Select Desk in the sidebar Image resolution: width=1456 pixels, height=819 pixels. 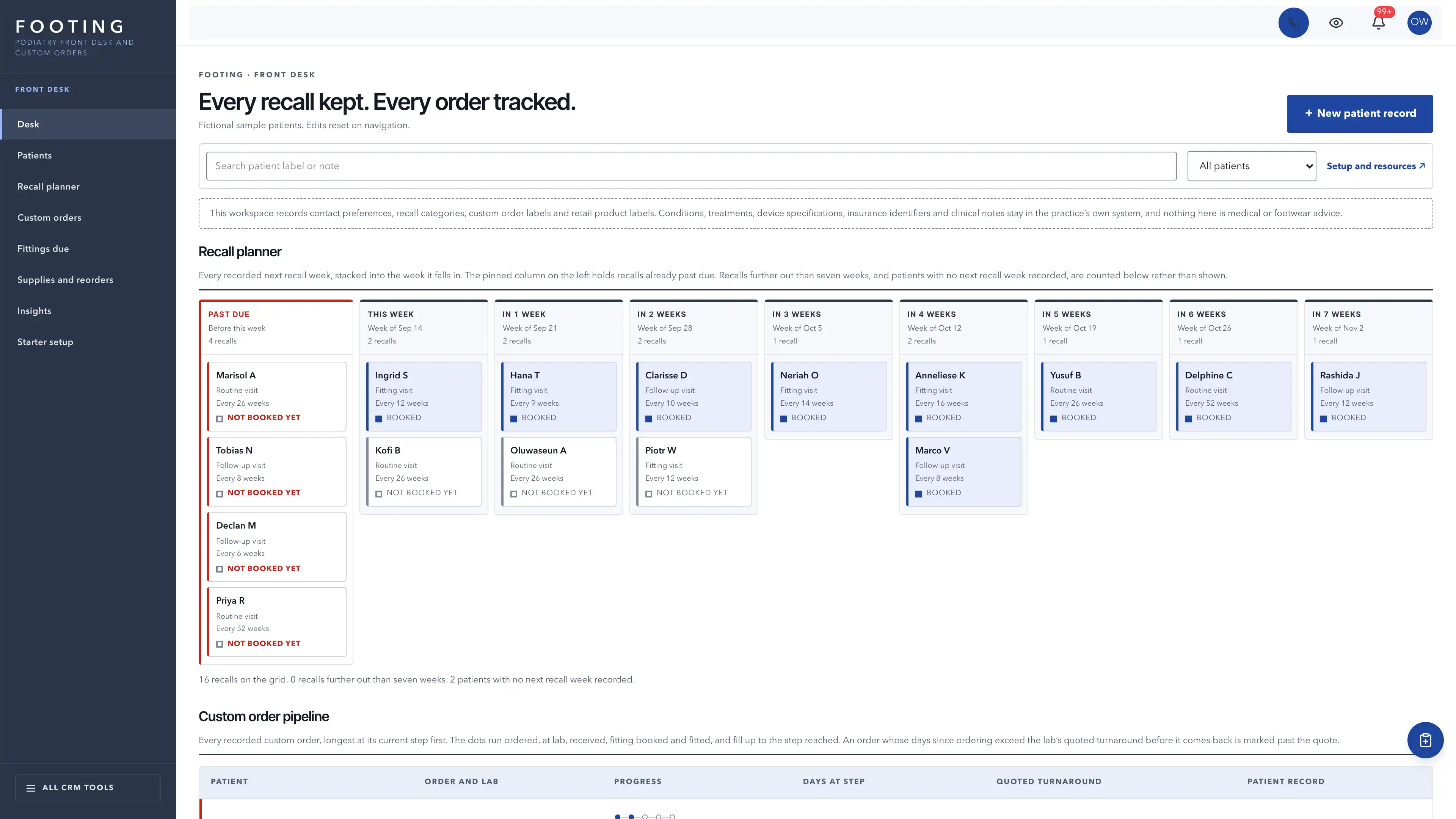coord(88,124)
